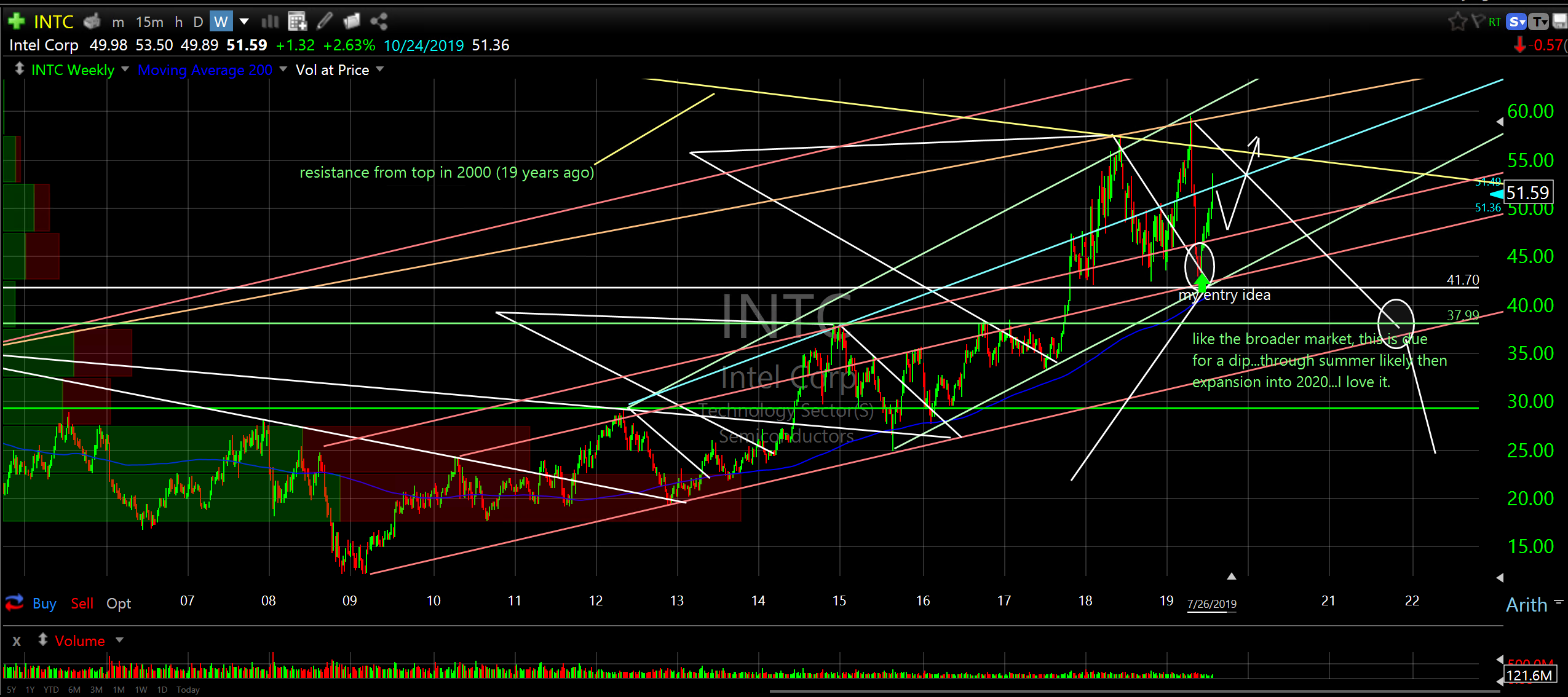
Task: Click the floppy-disk save icon
Action: (1560, 22)
